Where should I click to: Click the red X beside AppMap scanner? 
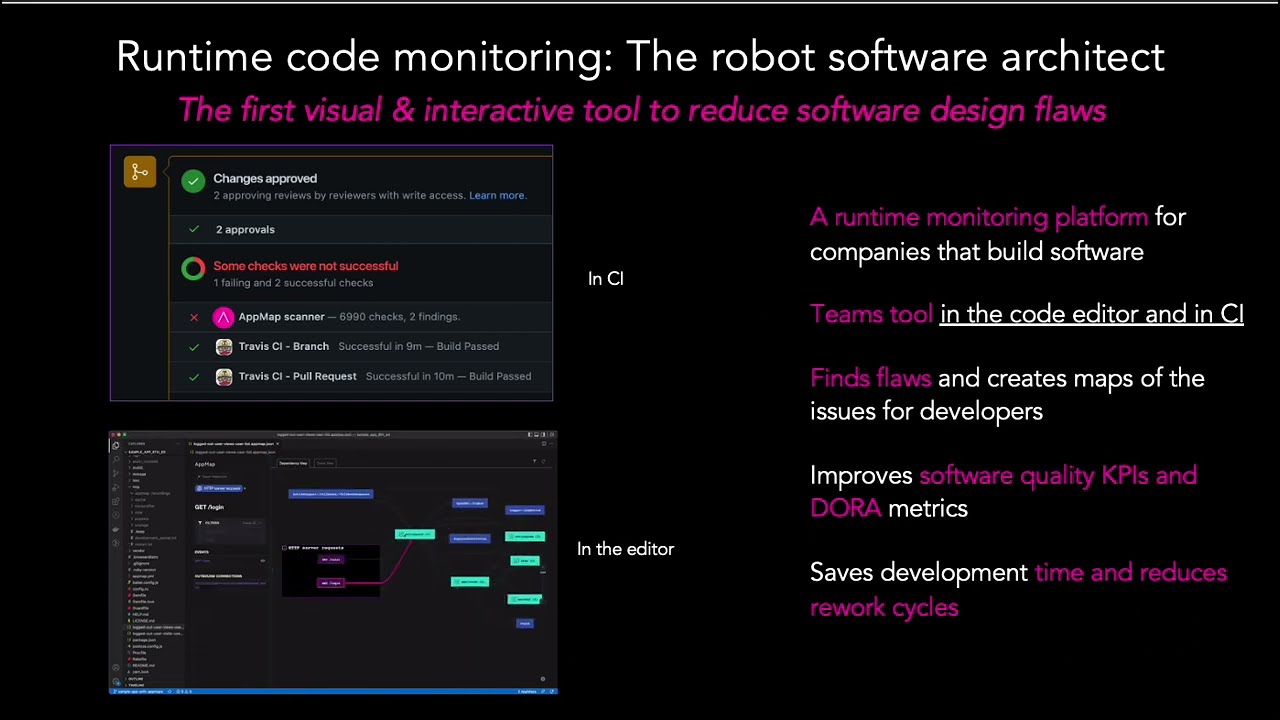194,317
